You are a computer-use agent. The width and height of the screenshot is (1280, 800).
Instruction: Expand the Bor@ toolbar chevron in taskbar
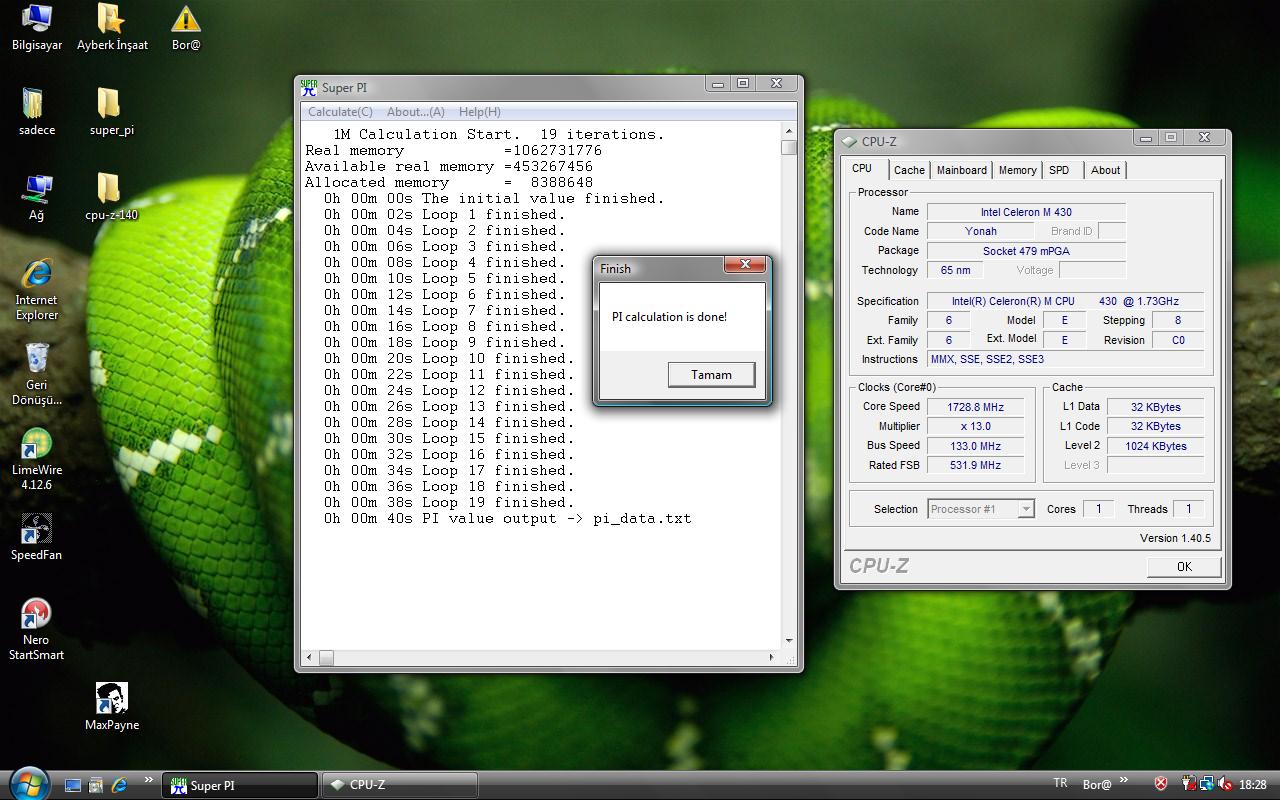(1124, 780)
